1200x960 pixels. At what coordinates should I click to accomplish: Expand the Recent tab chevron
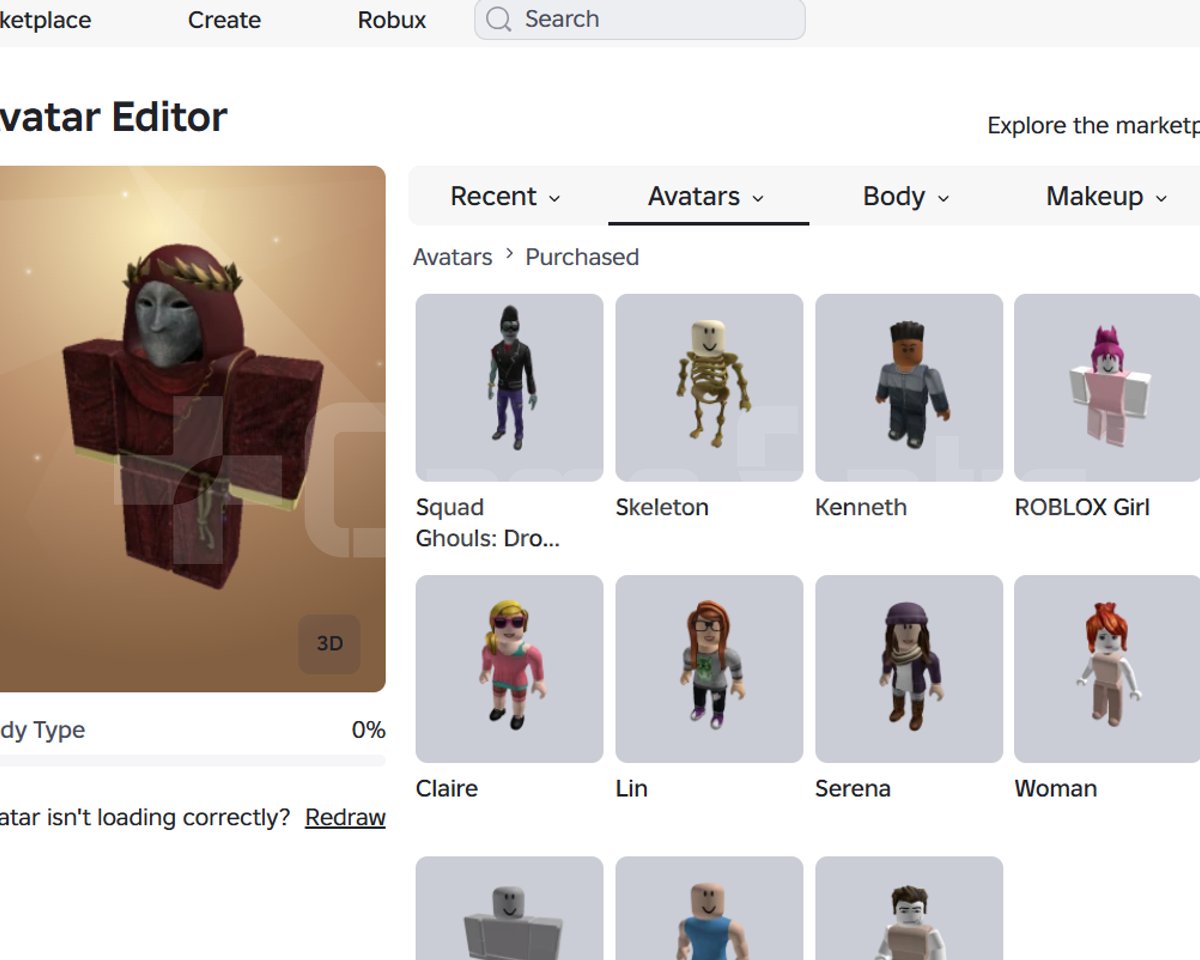[554, 198]
